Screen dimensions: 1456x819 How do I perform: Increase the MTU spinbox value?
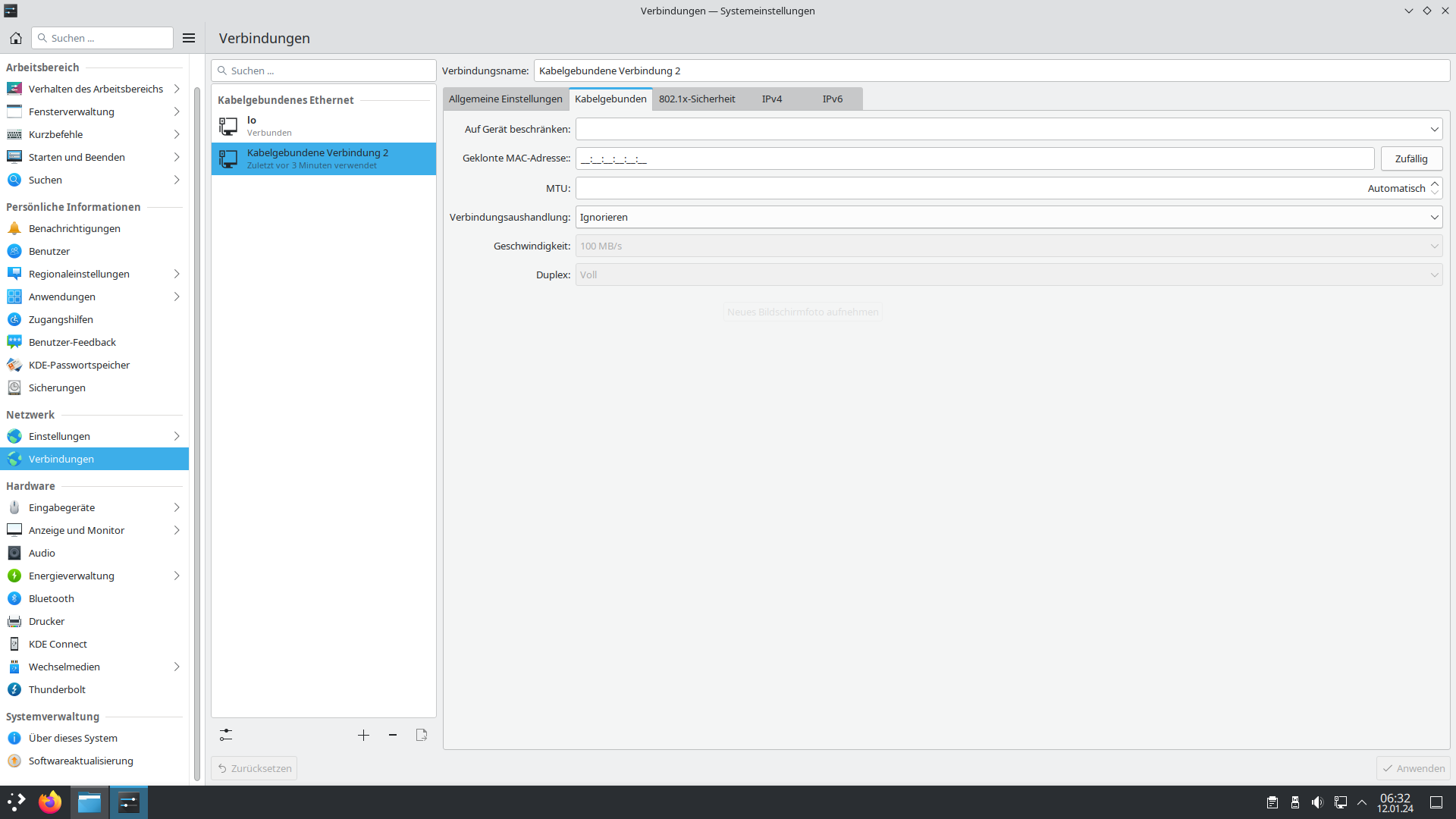click(1435, 184)
